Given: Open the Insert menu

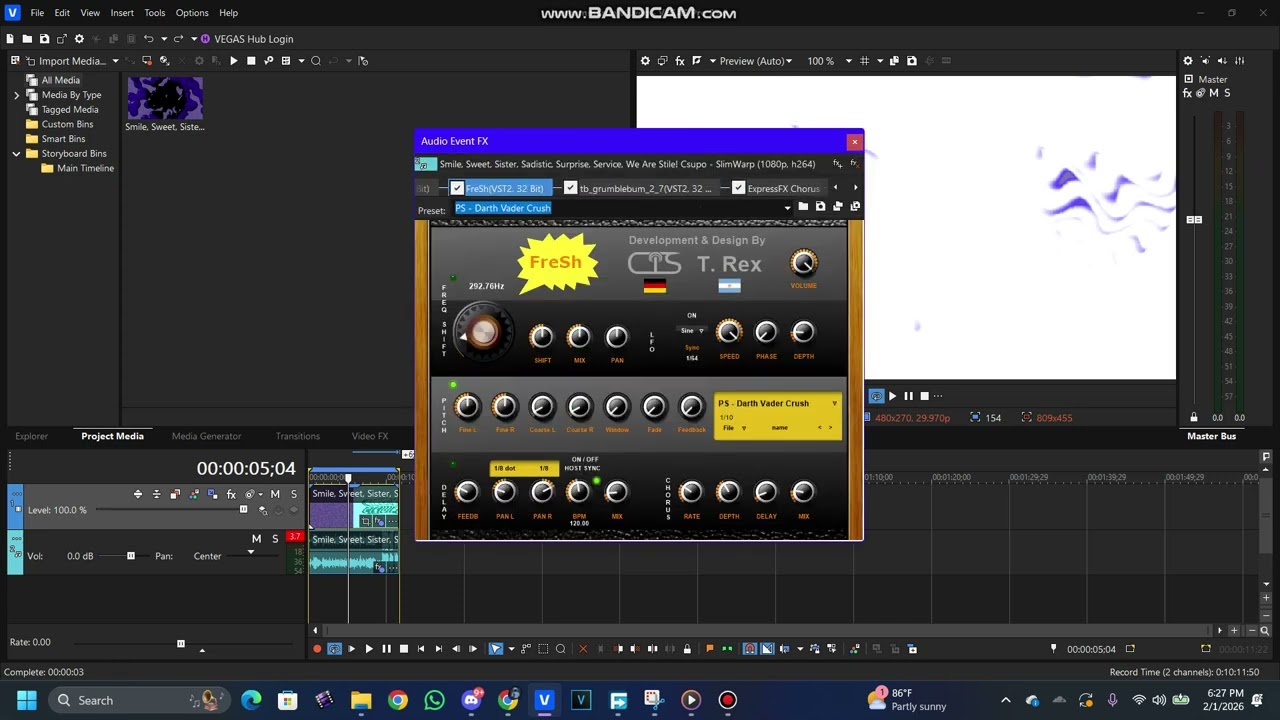Looking at the screenshot, I should (x=122, y=13).
